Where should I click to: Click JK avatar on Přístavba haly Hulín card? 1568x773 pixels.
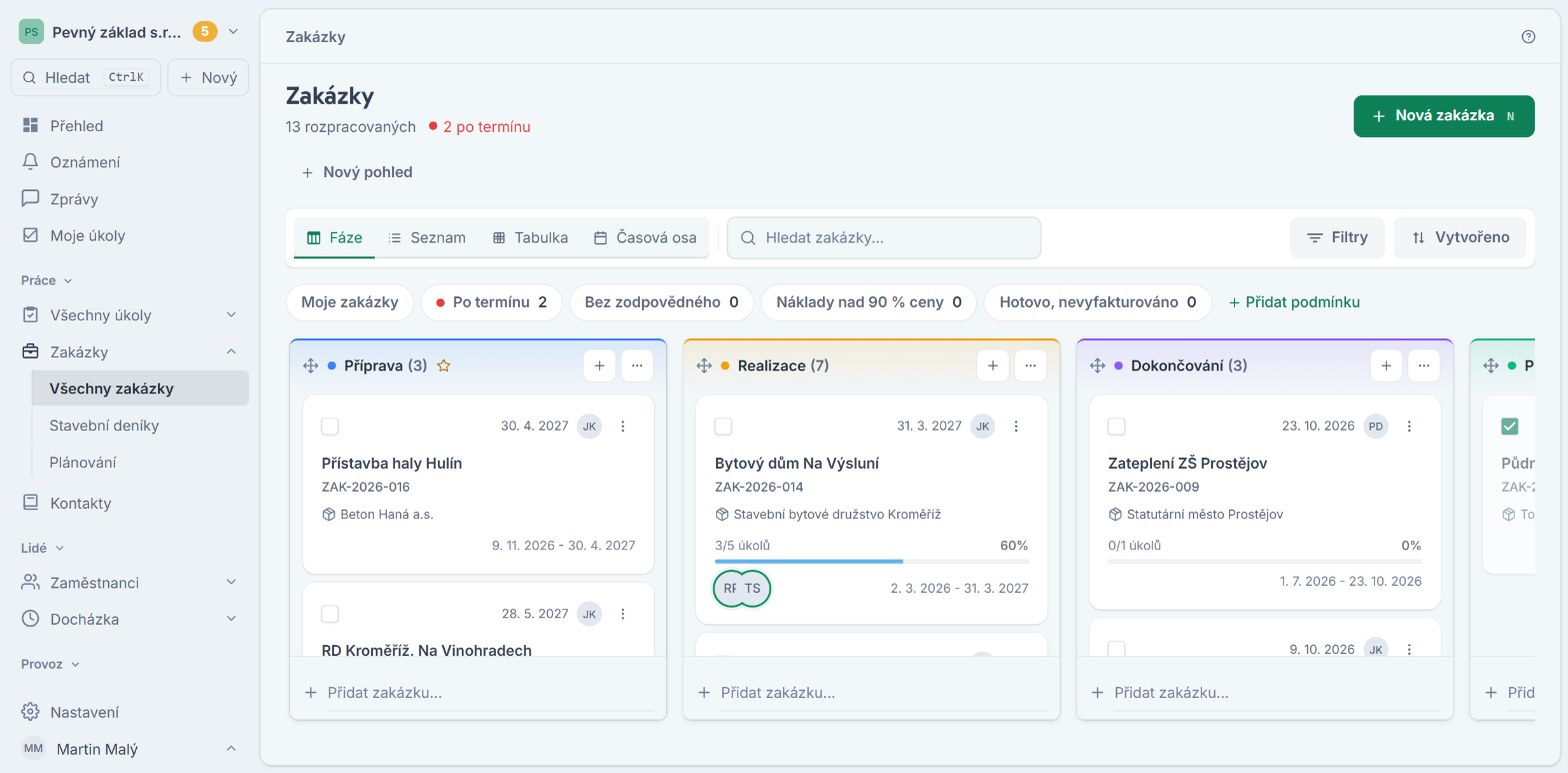click(589, 426)
